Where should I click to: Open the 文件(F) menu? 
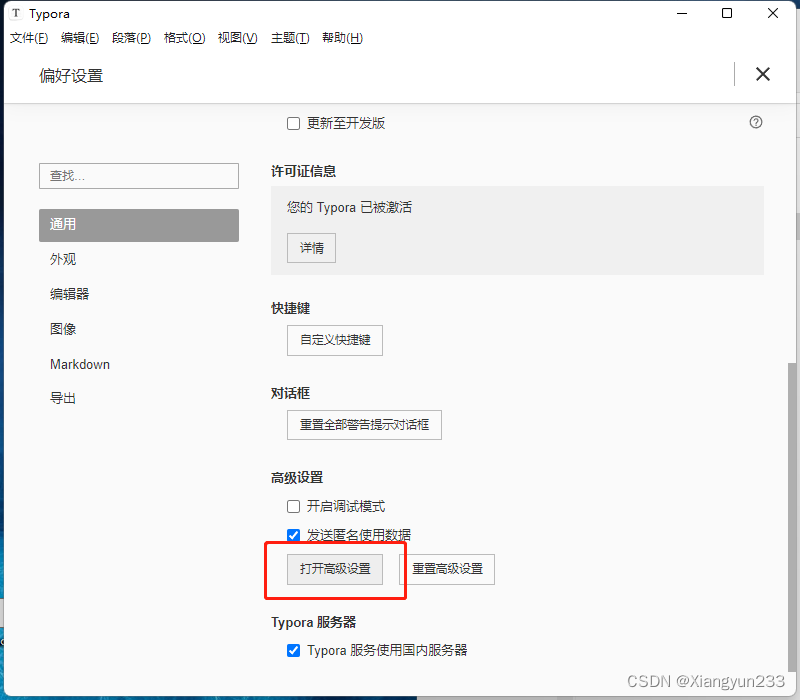(29, 38)
